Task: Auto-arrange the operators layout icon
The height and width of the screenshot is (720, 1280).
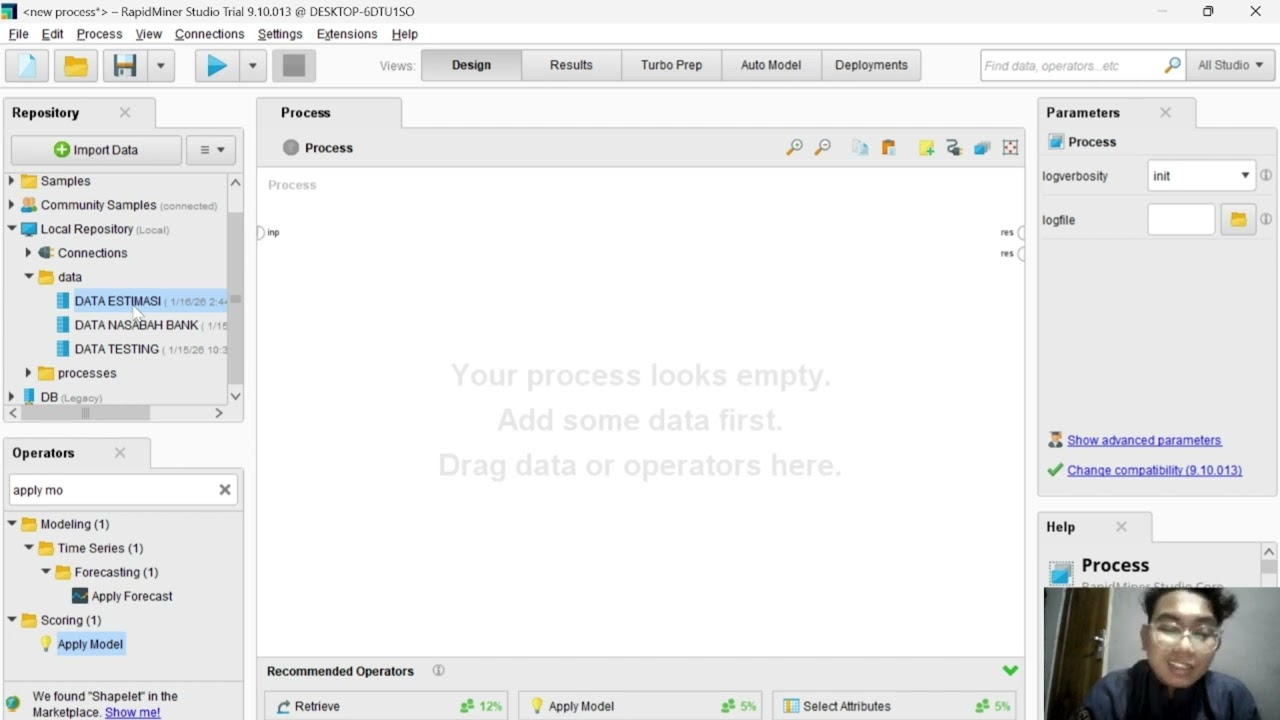Action: pos(982,148)
